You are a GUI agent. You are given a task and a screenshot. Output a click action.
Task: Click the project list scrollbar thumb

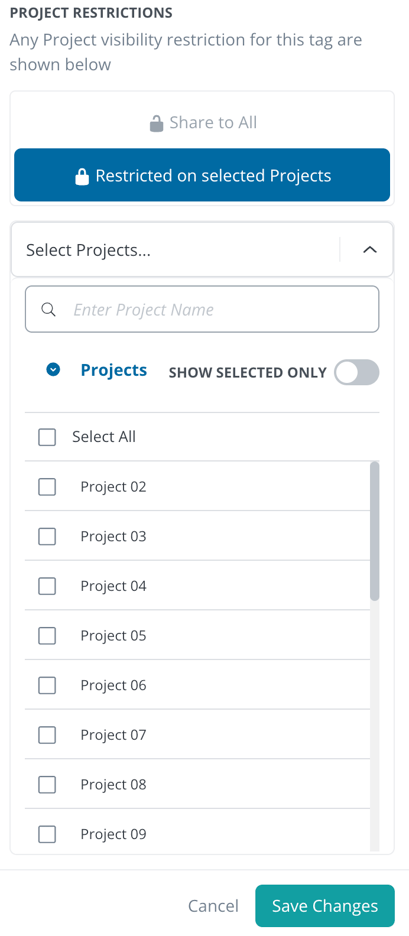pos(374,531)
